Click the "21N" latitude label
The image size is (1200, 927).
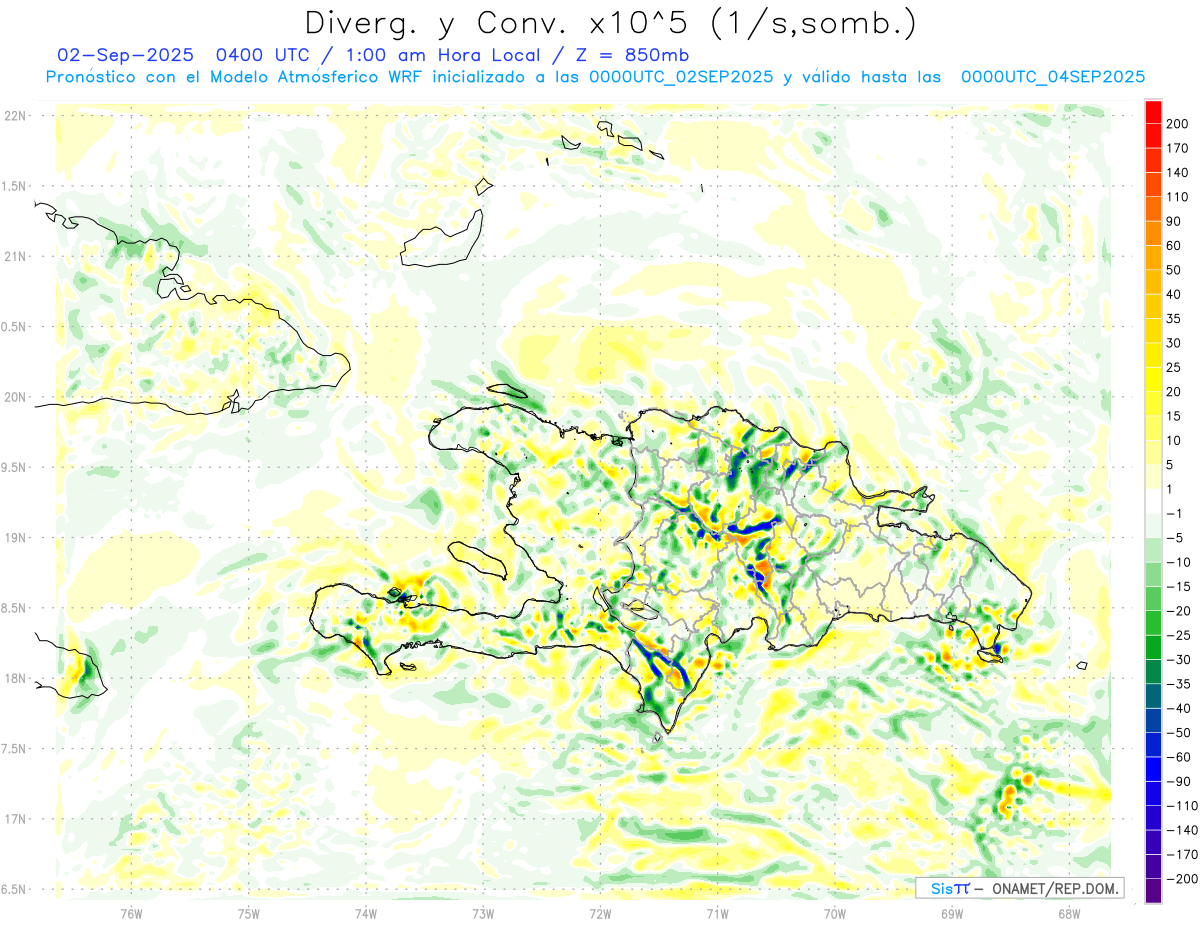(15, 256)
